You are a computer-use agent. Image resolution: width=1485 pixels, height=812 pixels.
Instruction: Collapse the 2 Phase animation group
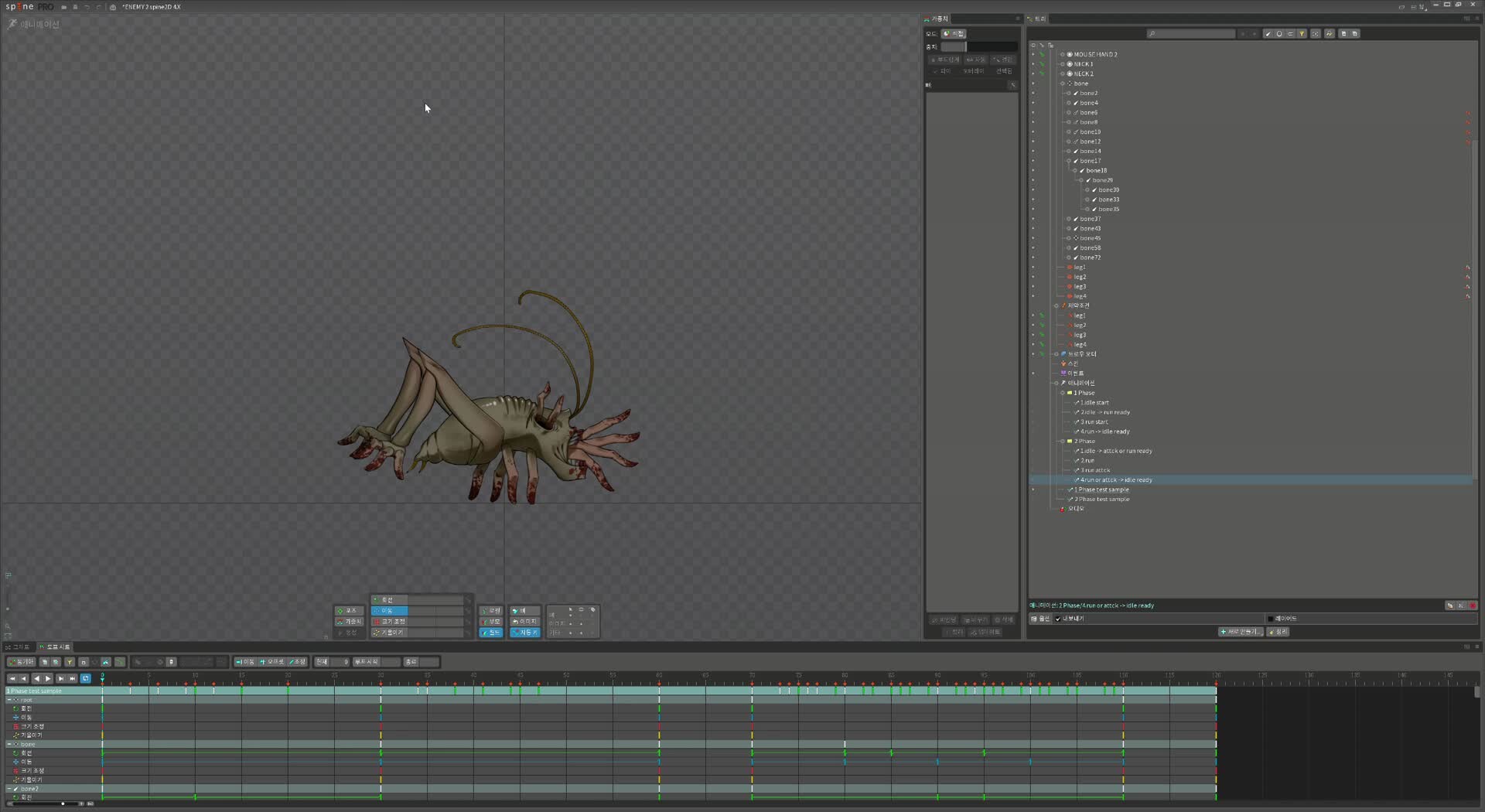(x=1062, y=442)
